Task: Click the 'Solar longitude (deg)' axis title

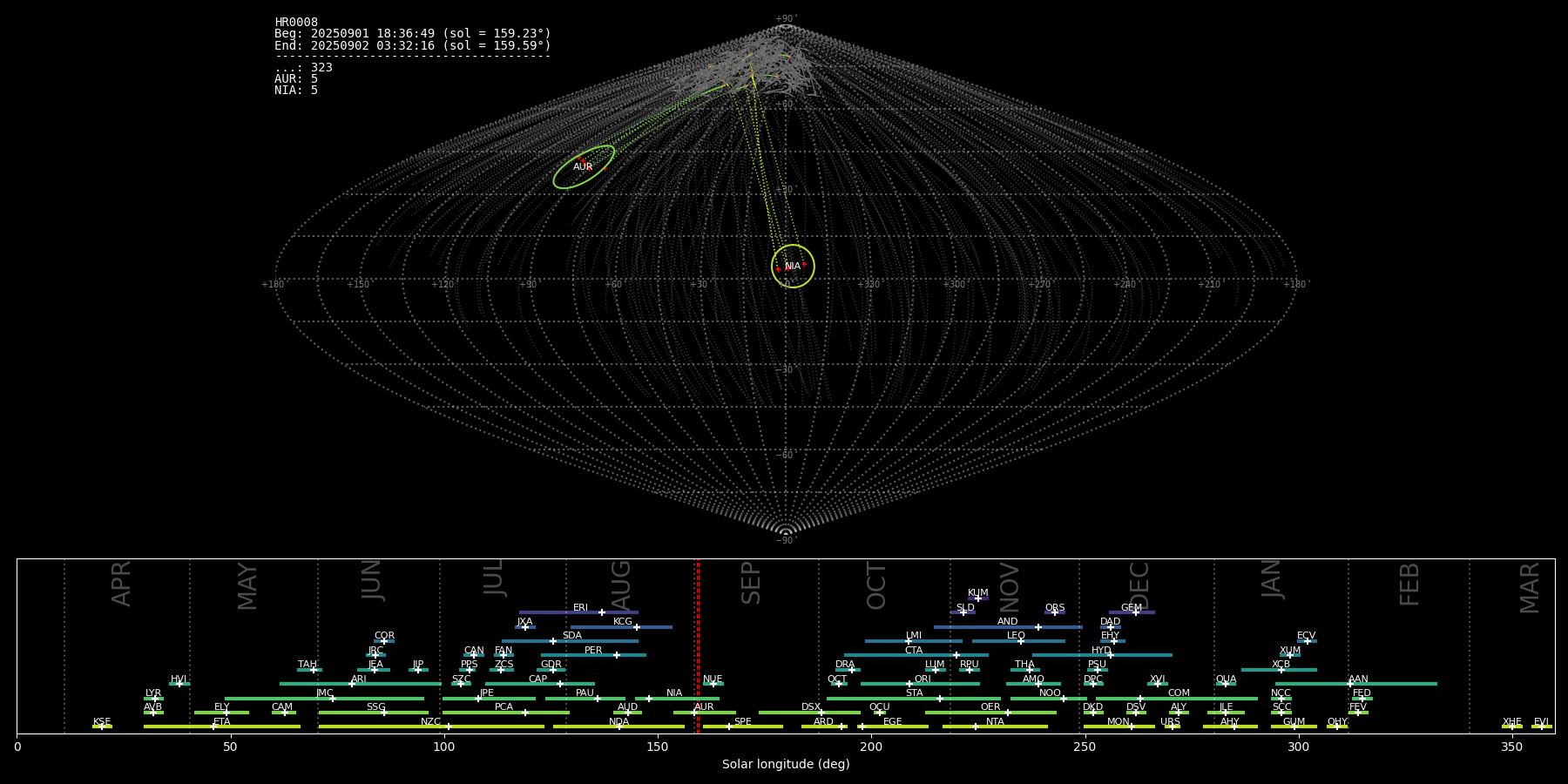Action: tap(786, 764)
